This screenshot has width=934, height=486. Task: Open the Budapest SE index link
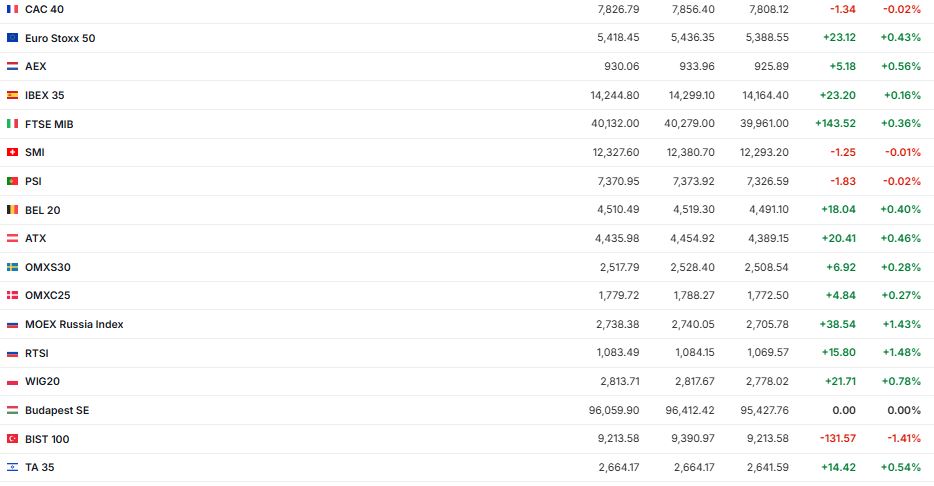pyautogui.click(x=57, y=410)
